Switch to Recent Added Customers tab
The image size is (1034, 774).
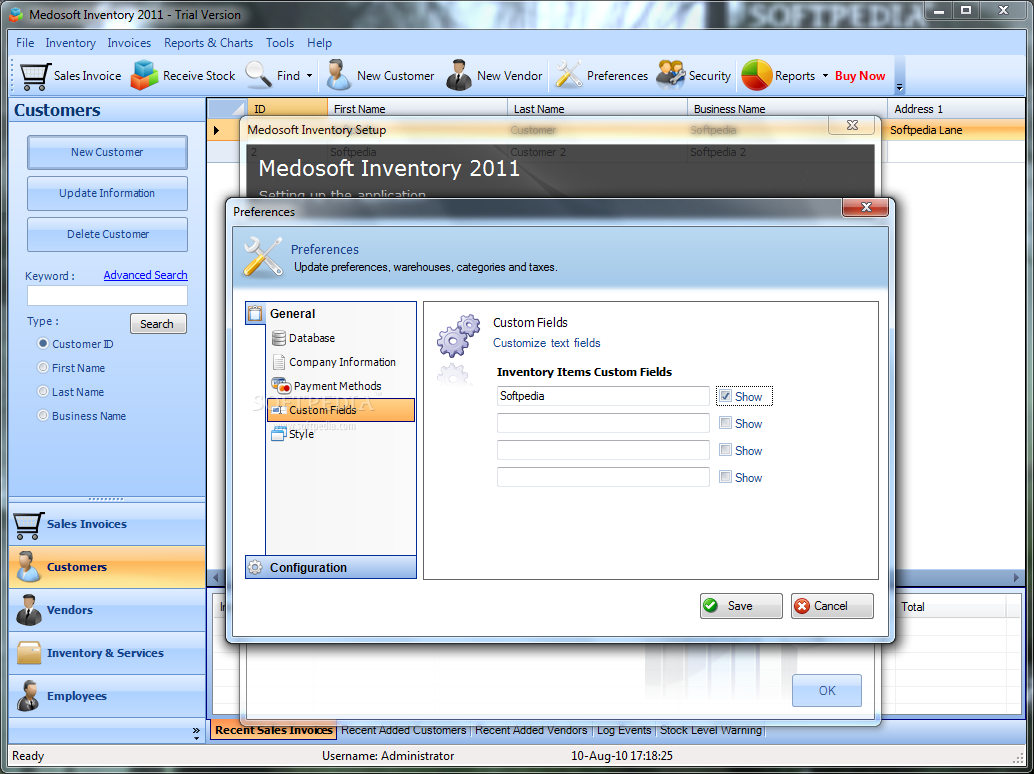[x=404, y=730]
